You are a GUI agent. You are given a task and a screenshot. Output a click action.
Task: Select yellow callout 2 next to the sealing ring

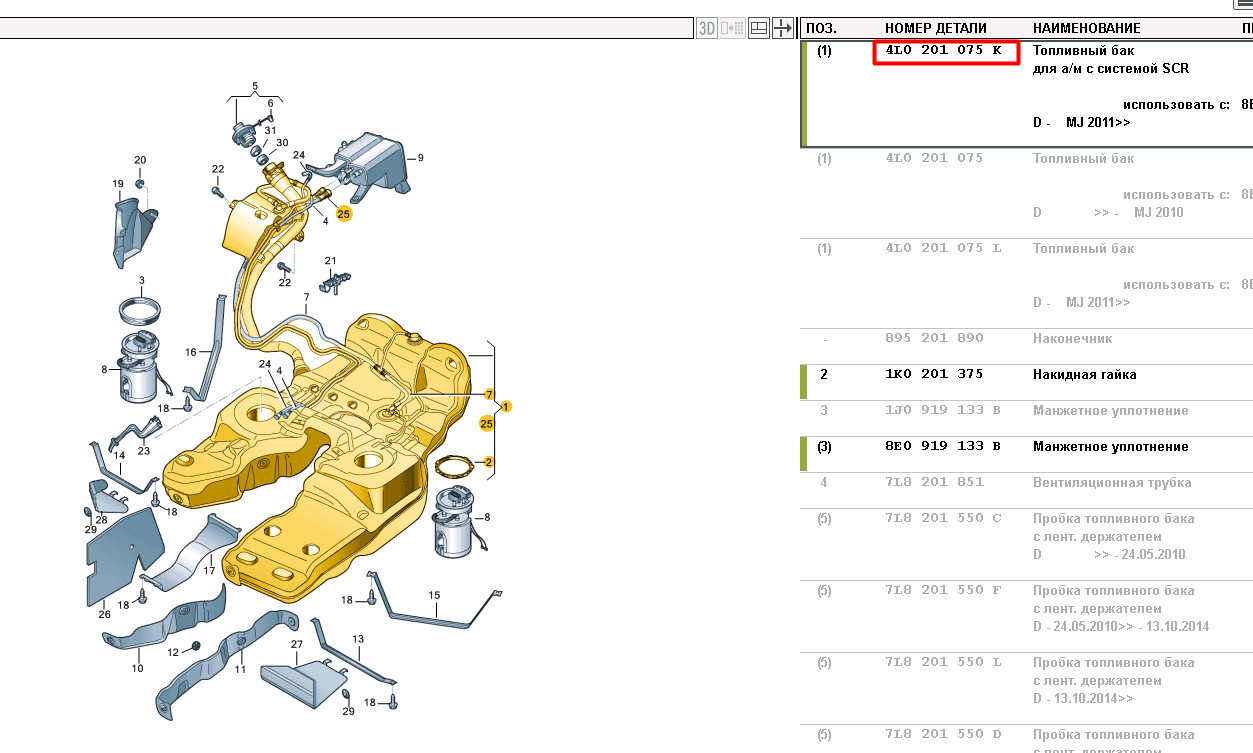tap(489, 462)
